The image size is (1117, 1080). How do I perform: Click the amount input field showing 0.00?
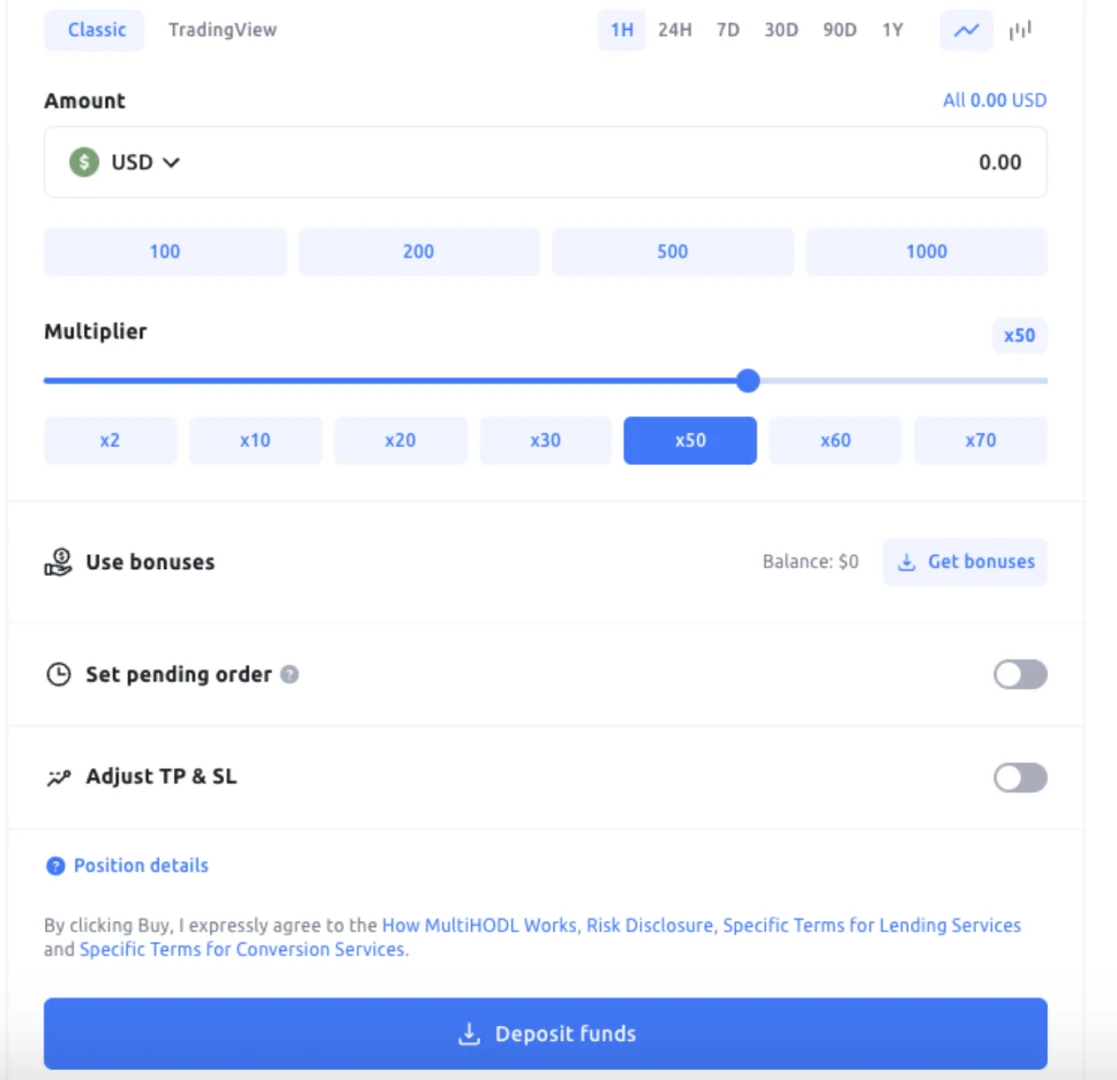click(x=545, y=162)
